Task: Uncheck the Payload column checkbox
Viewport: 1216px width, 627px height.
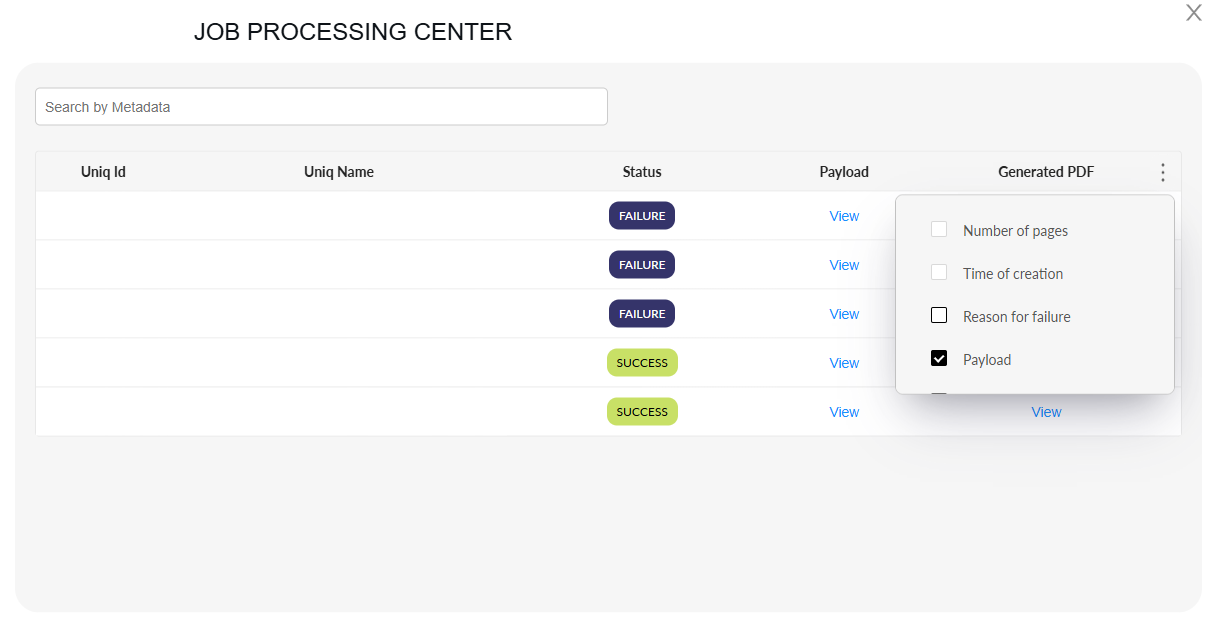Action: (x=939, y=359)
